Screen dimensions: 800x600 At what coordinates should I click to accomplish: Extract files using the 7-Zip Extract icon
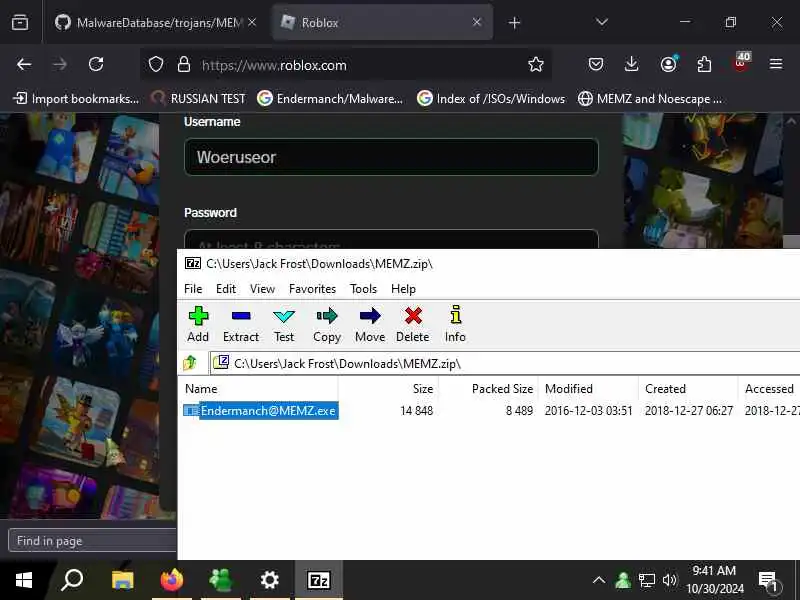tap(241, 324)
